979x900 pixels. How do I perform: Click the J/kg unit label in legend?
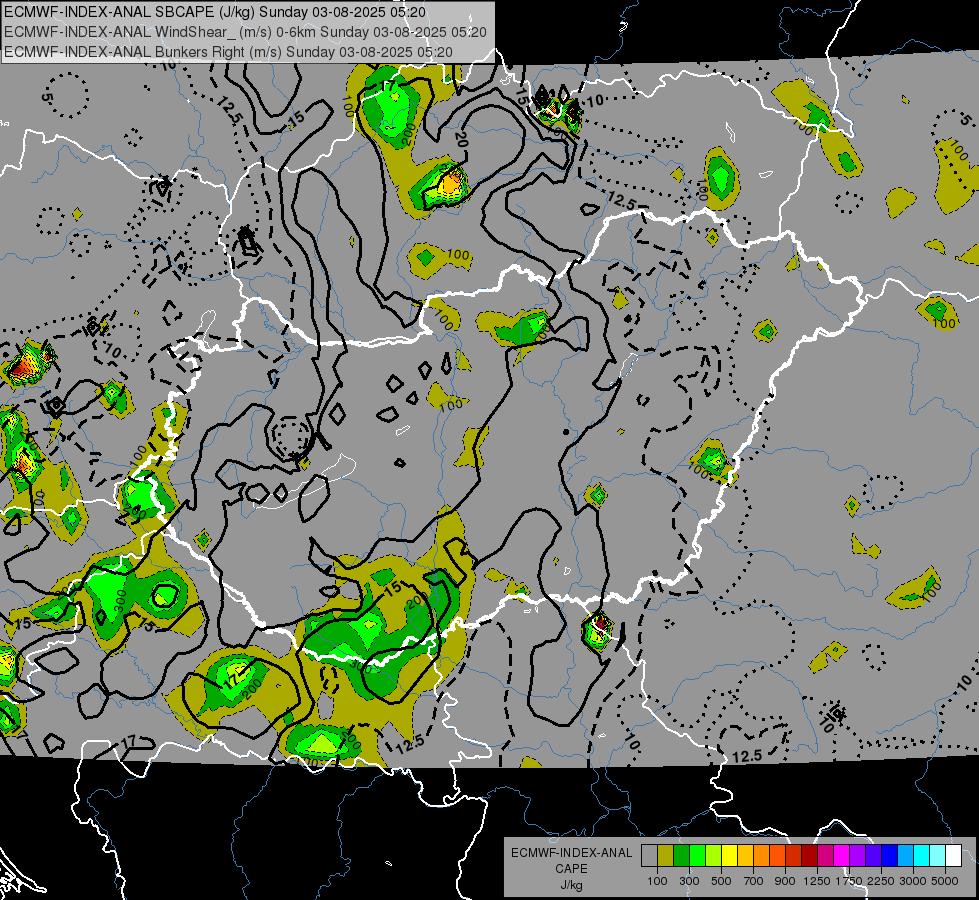[572, 885]
